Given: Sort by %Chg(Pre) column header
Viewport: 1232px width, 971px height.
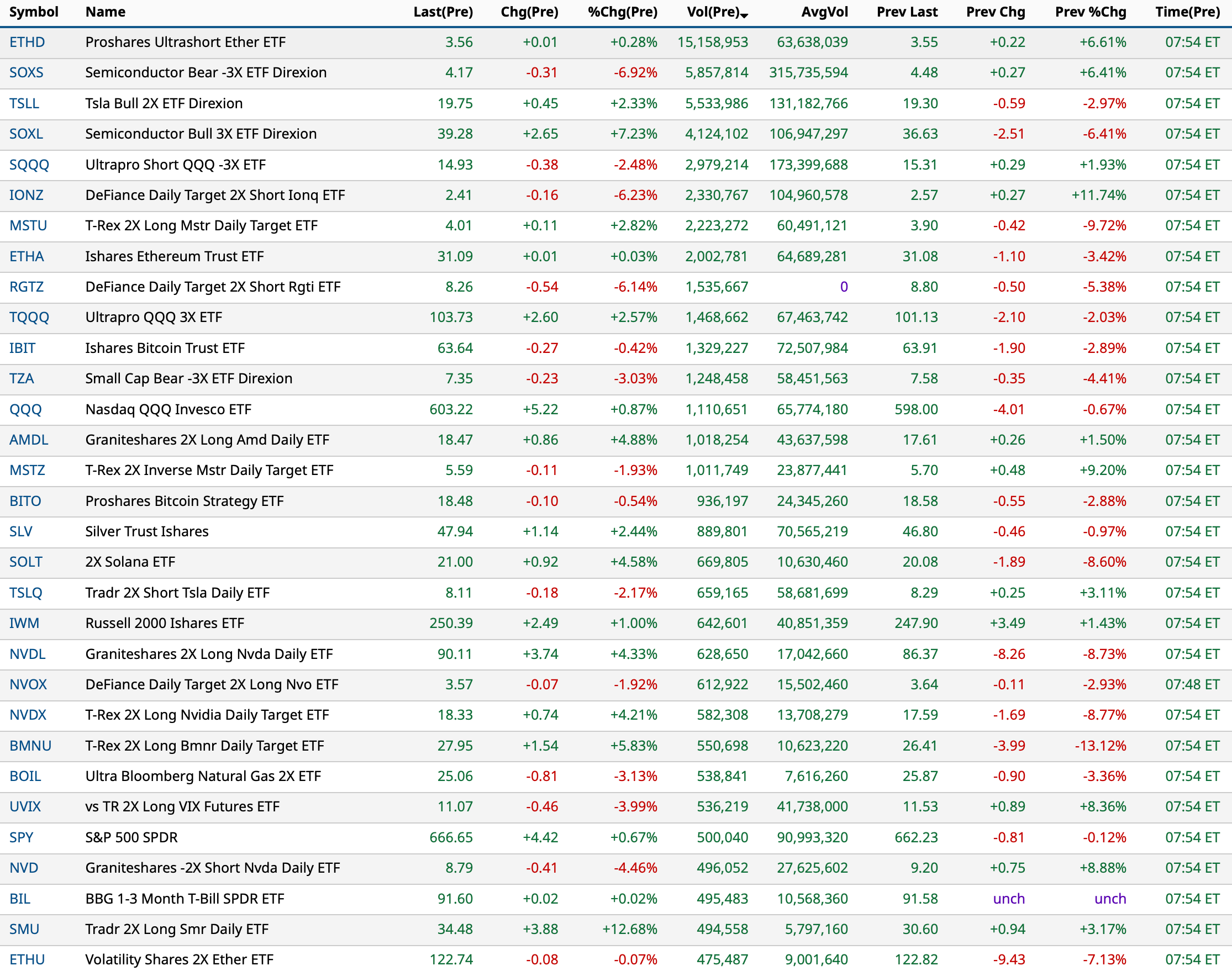Looking at the screenshot, I should (622, 12).
